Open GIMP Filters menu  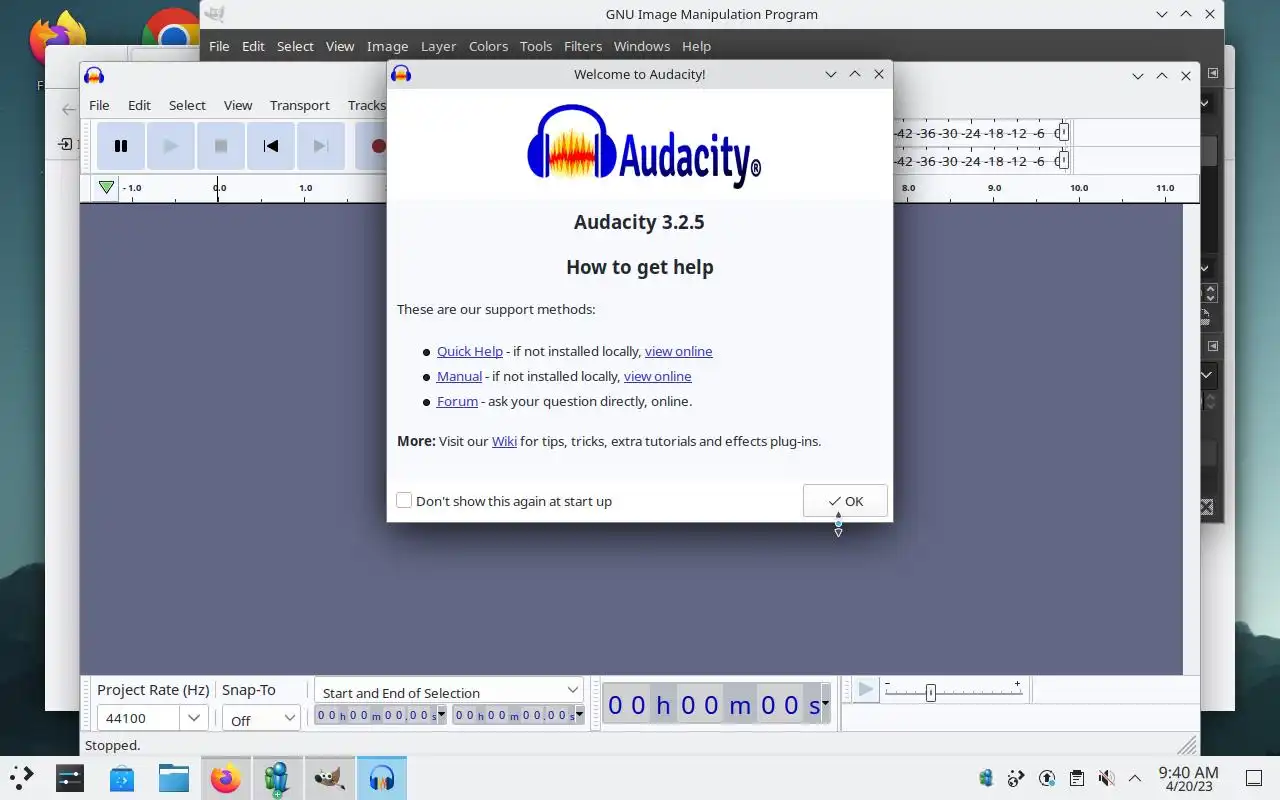point(583,46)
